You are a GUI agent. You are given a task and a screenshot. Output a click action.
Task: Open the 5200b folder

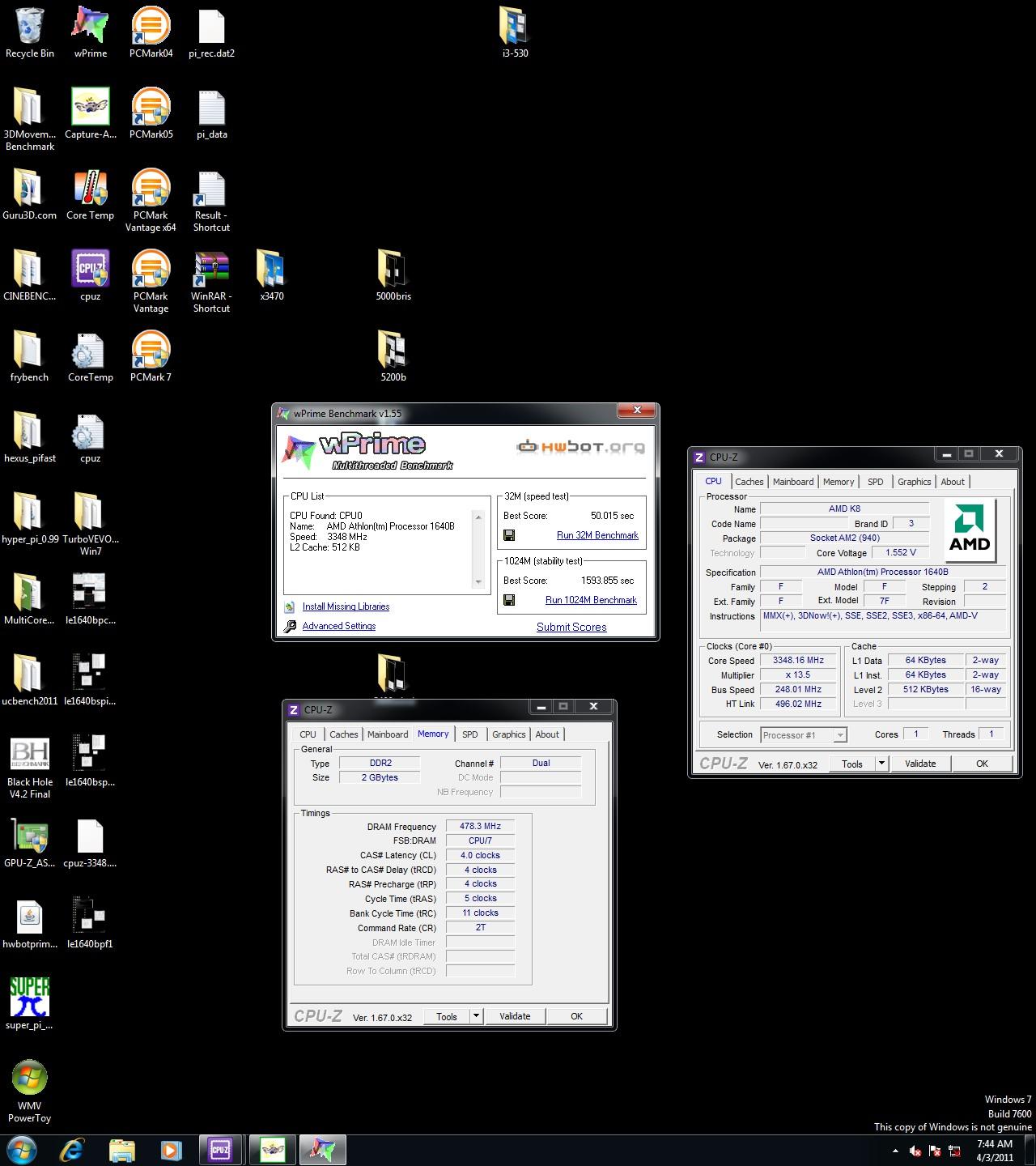[393, 356]
